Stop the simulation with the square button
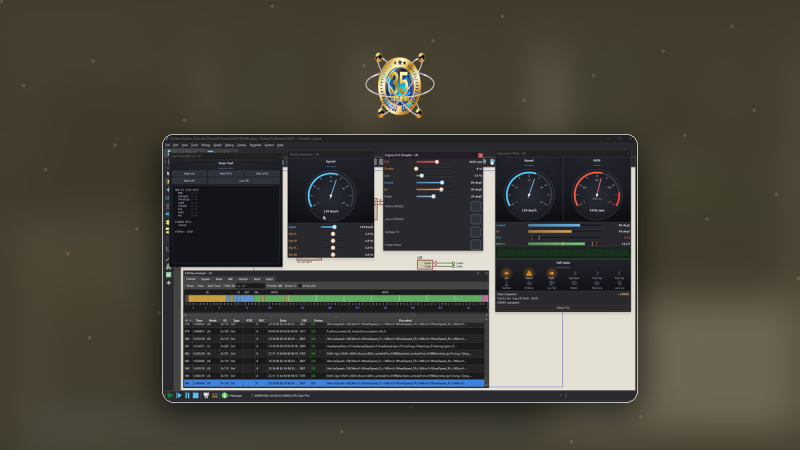This screenshot has height=450, width=800. coord(195,395)
